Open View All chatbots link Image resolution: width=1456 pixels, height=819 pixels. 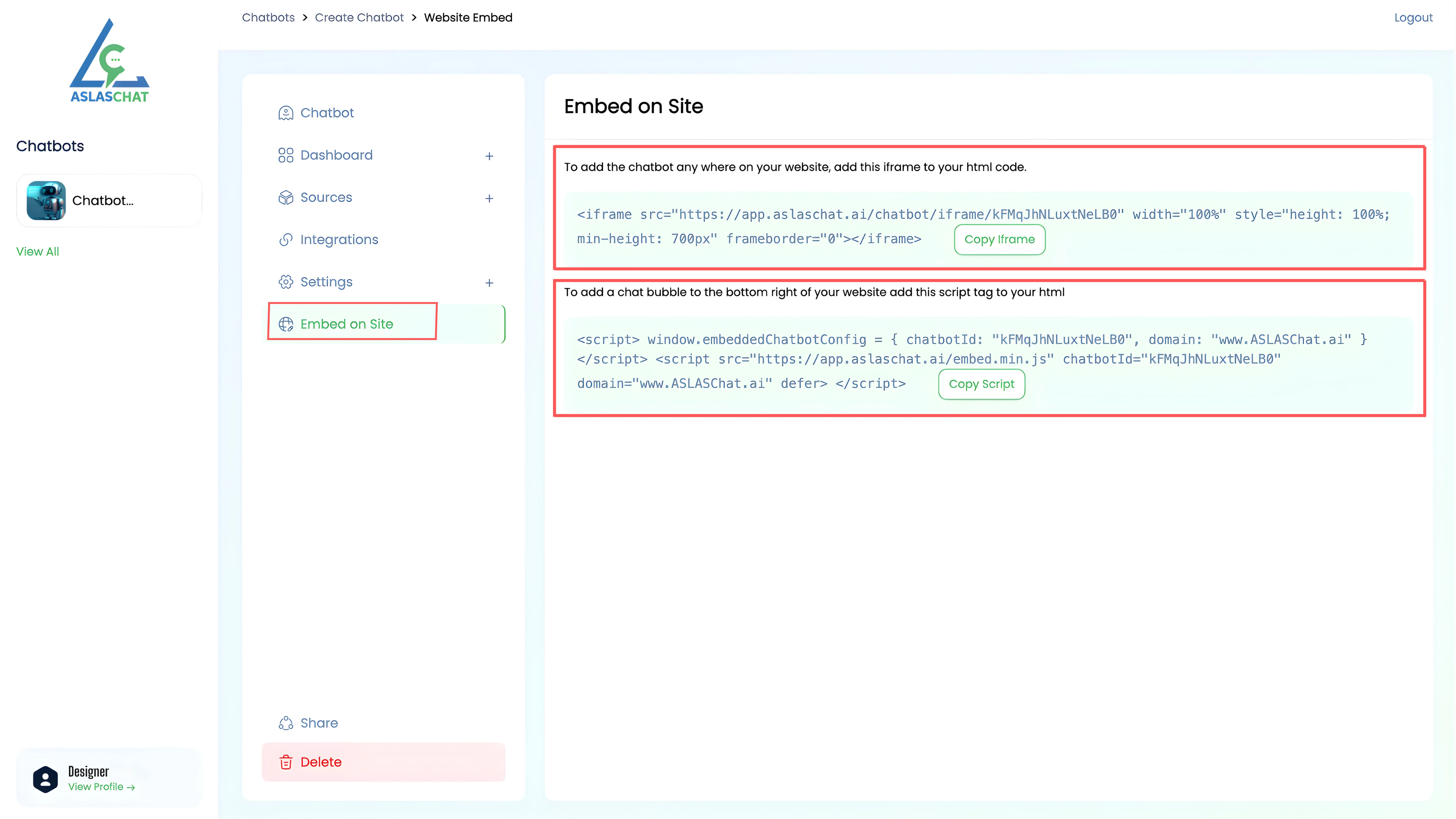pos(37,251)
